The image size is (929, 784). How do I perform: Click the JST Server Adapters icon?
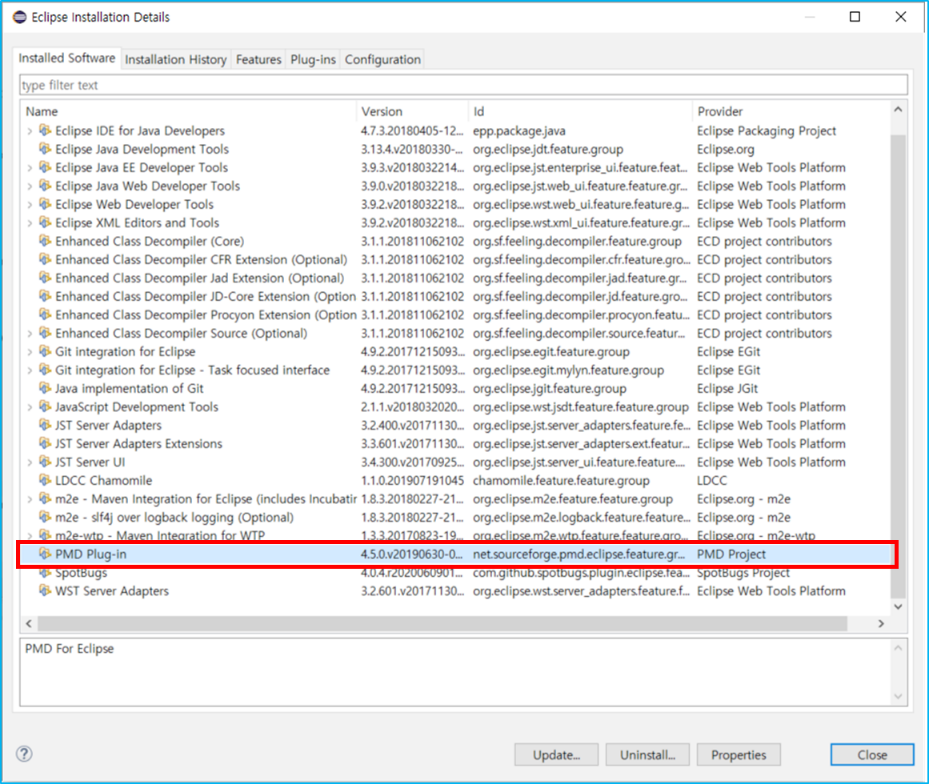pos(45,425)
